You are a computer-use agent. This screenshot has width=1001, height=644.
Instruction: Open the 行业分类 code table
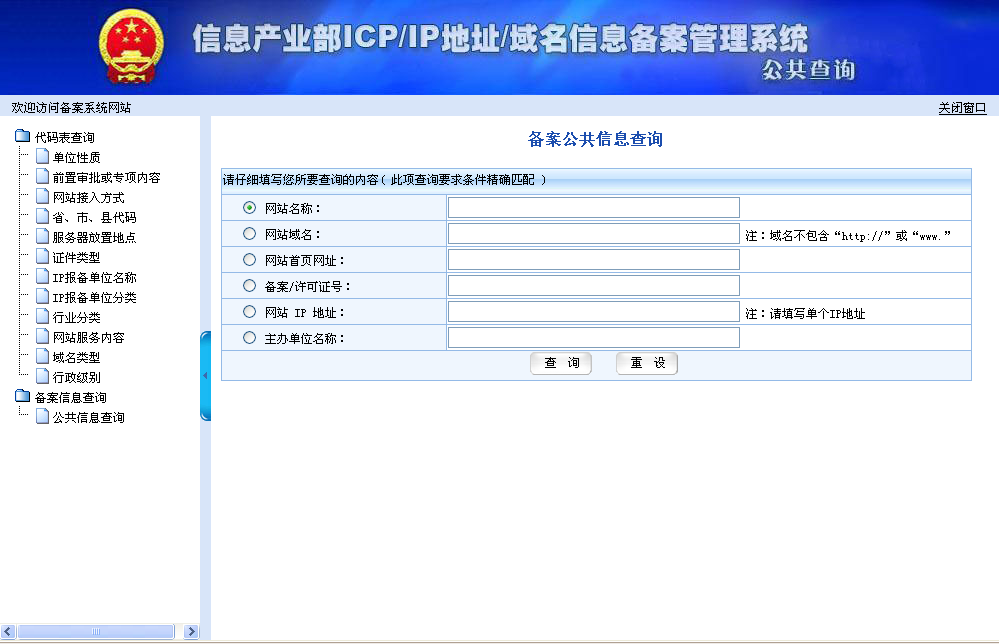tap(76, 317)
